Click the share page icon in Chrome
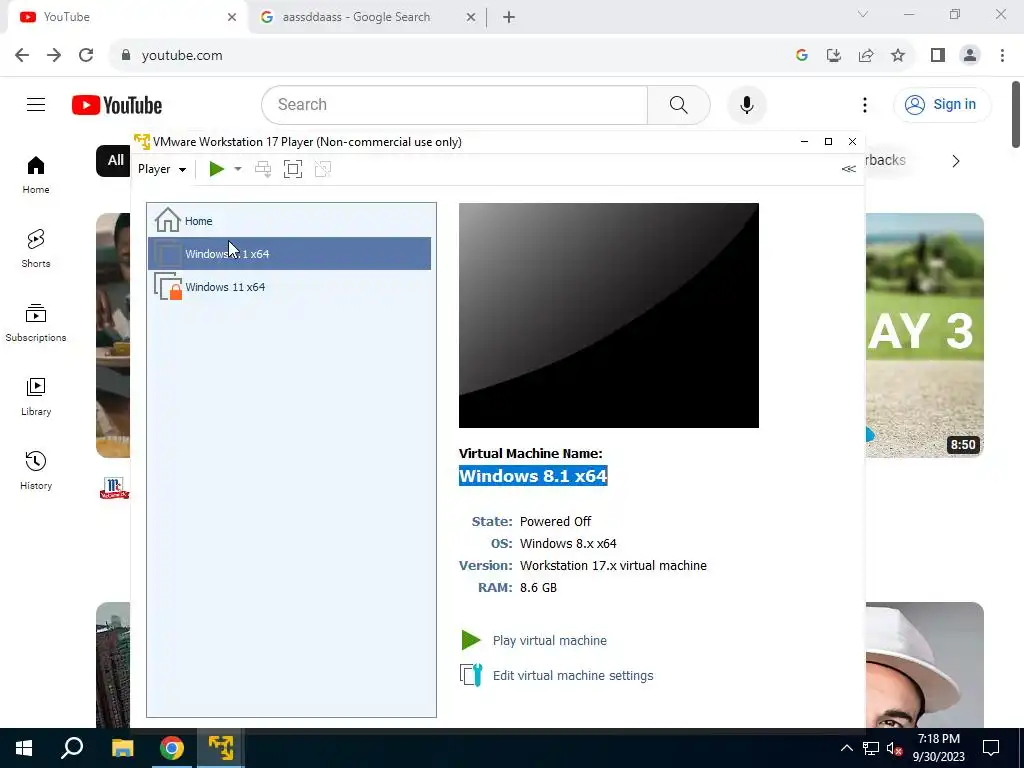Viewport: 1024px width, 768px height. [866, 56]
